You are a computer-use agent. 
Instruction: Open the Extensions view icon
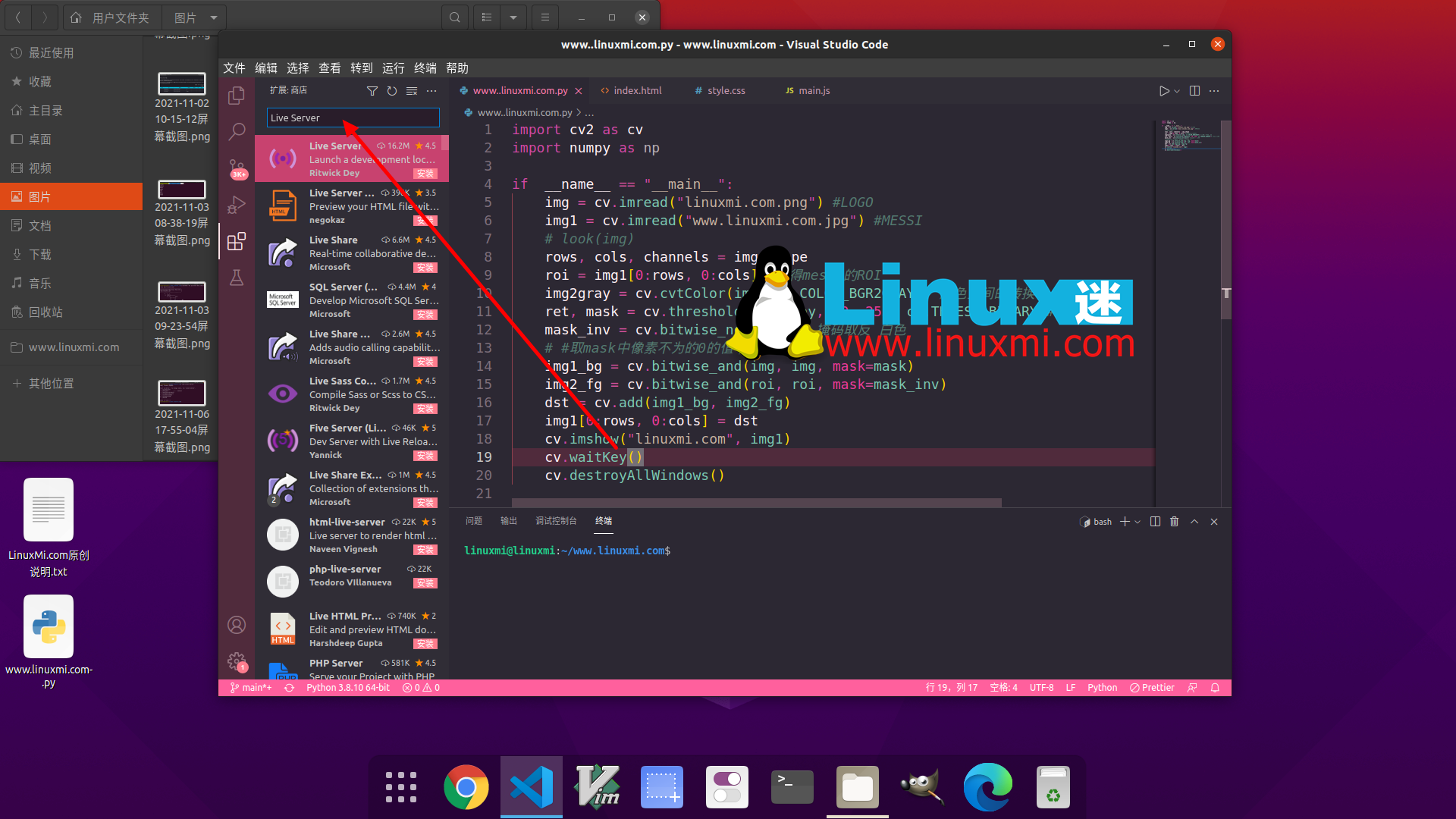(237, 241)
